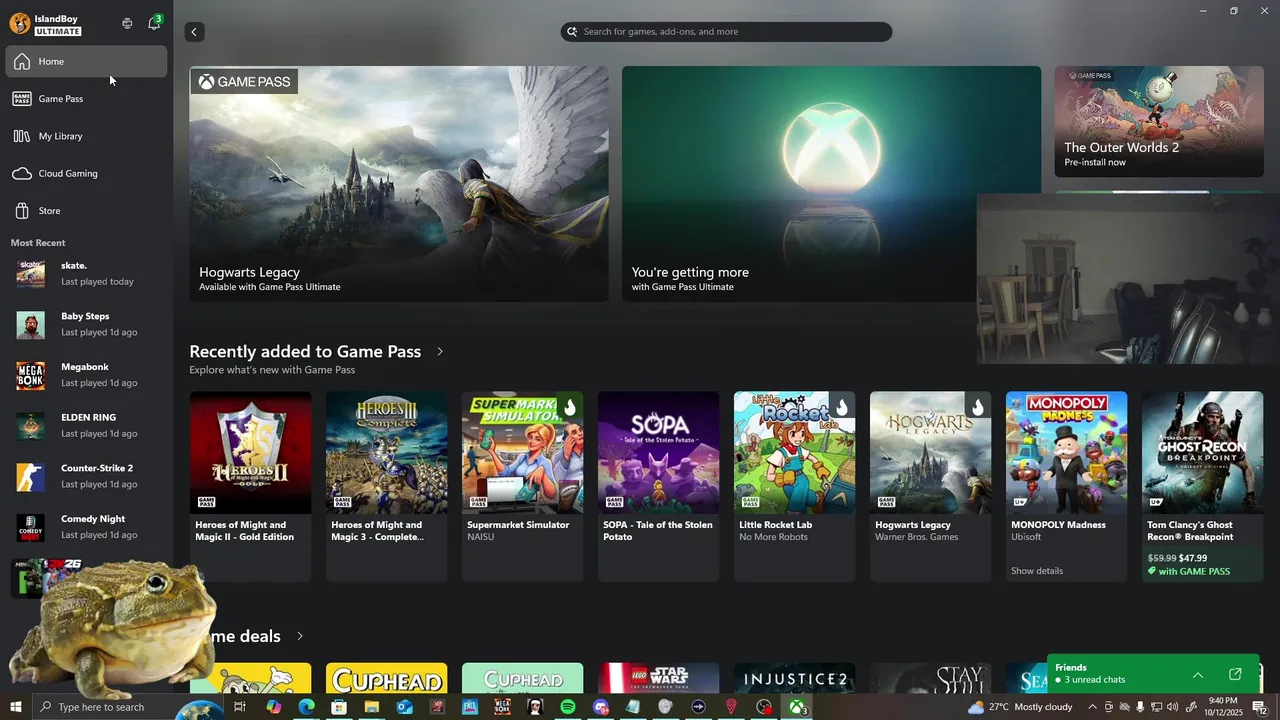Open LEGO Star Wars deal thumbnail
This screenshot has width=1280, height=720.
click(x=659, y=677)
